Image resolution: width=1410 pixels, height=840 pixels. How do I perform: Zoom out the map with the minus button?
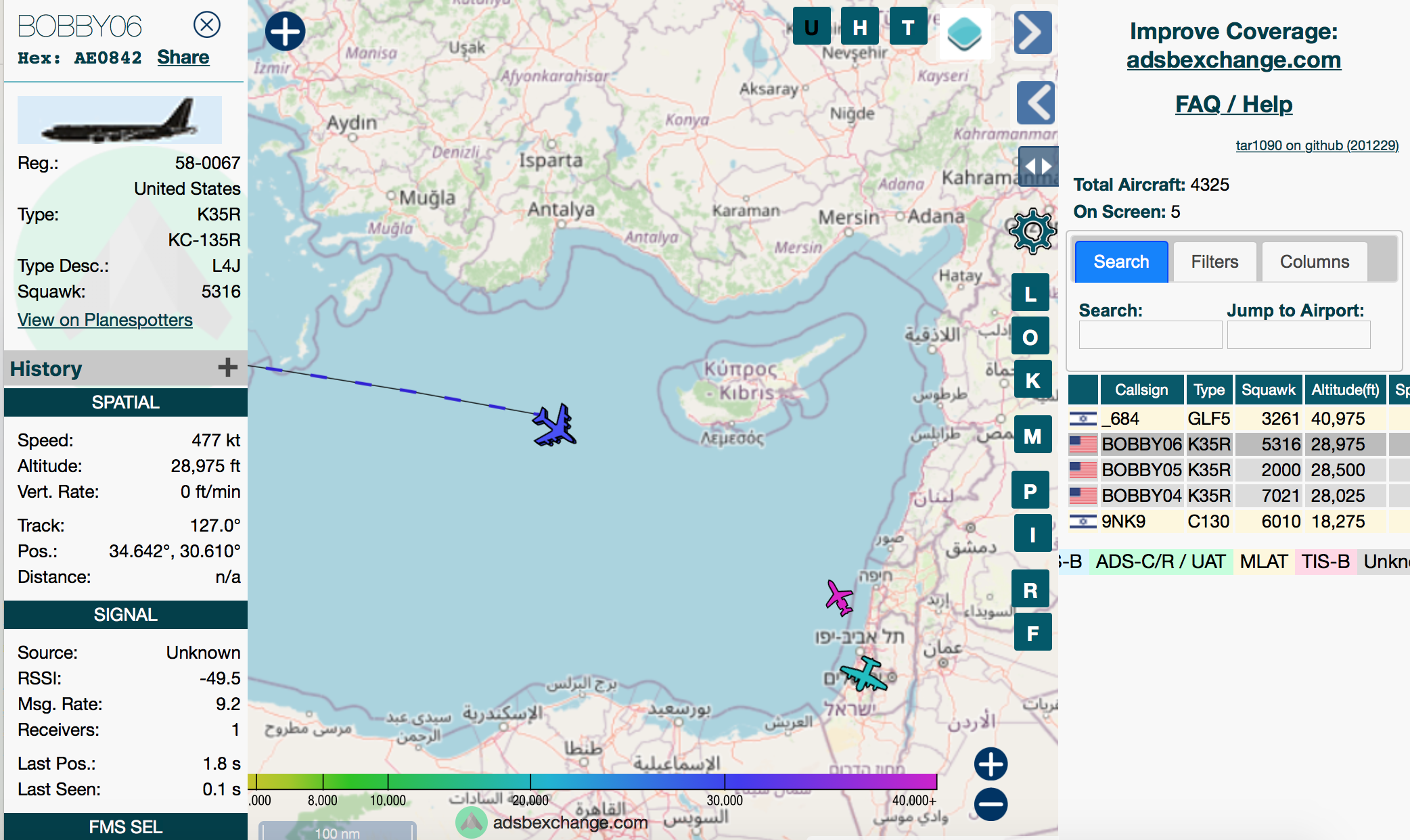tap(991, 804)
